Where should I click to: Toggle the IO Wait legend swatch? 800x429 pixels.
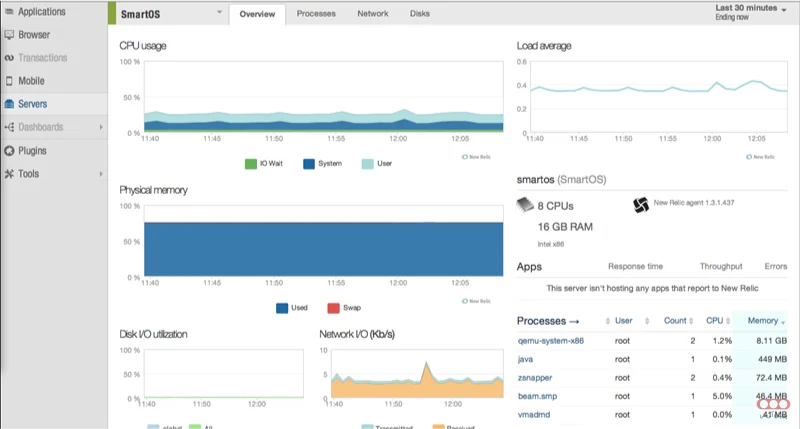(x=251, y=163)
